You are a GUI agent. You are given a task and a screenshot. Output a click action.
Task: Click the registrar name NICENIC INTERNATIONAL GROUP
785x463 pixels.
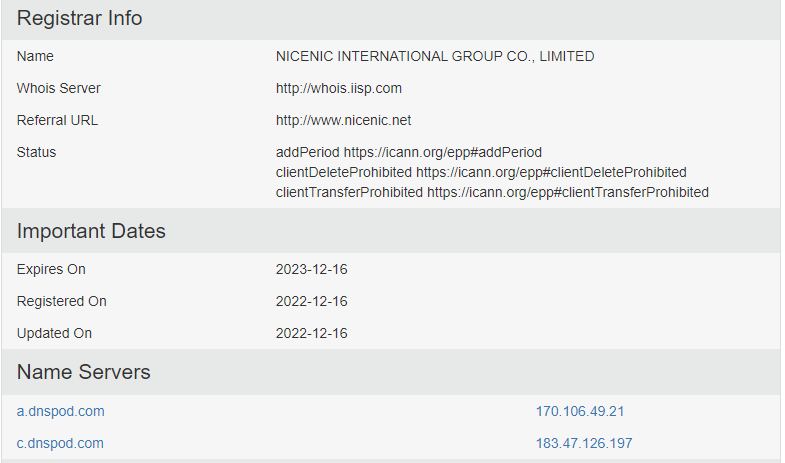pyautogui.click(x=435, y=56)
